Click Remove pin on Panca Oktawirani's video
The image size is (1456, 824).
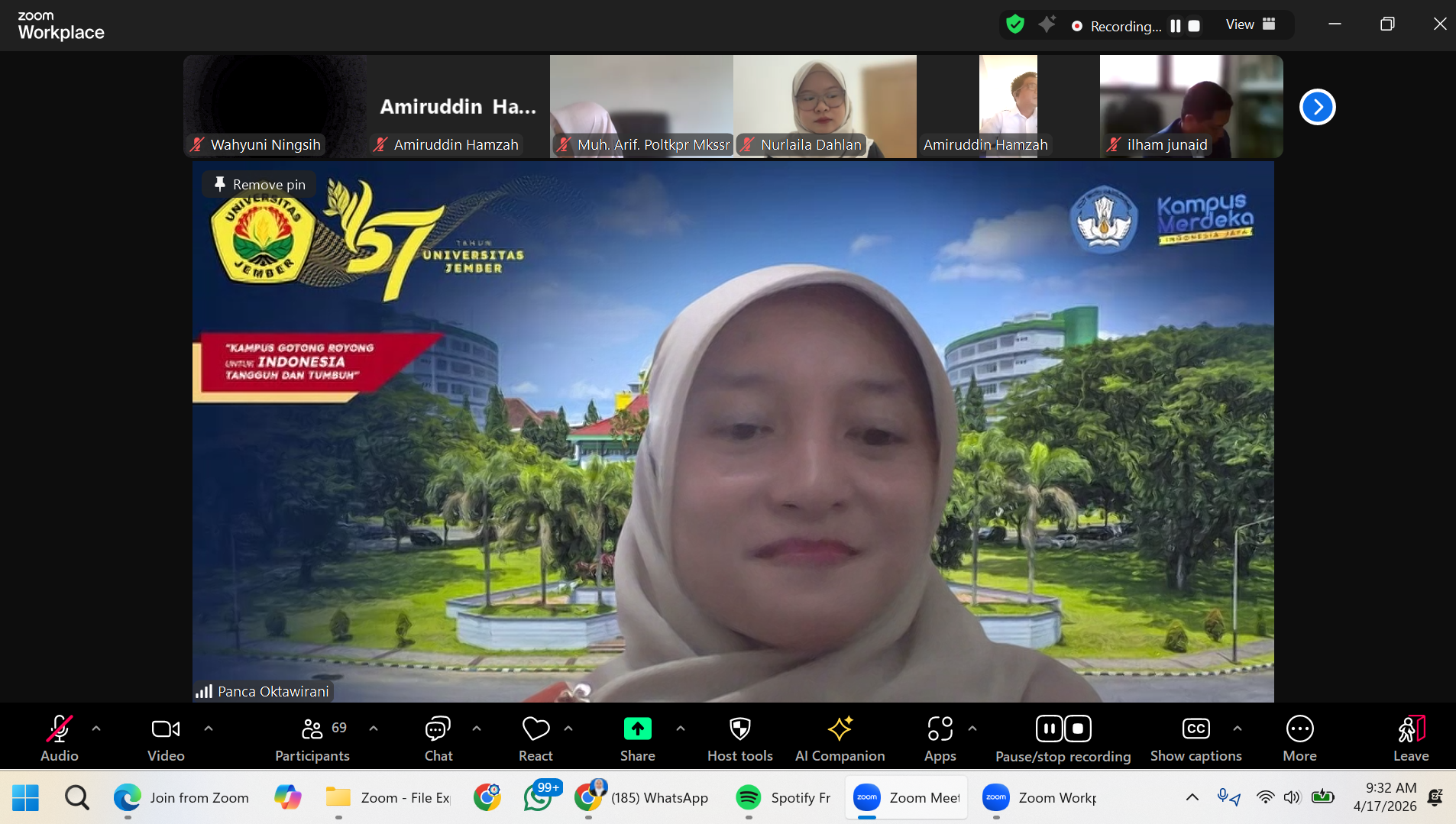coord(257,184)
